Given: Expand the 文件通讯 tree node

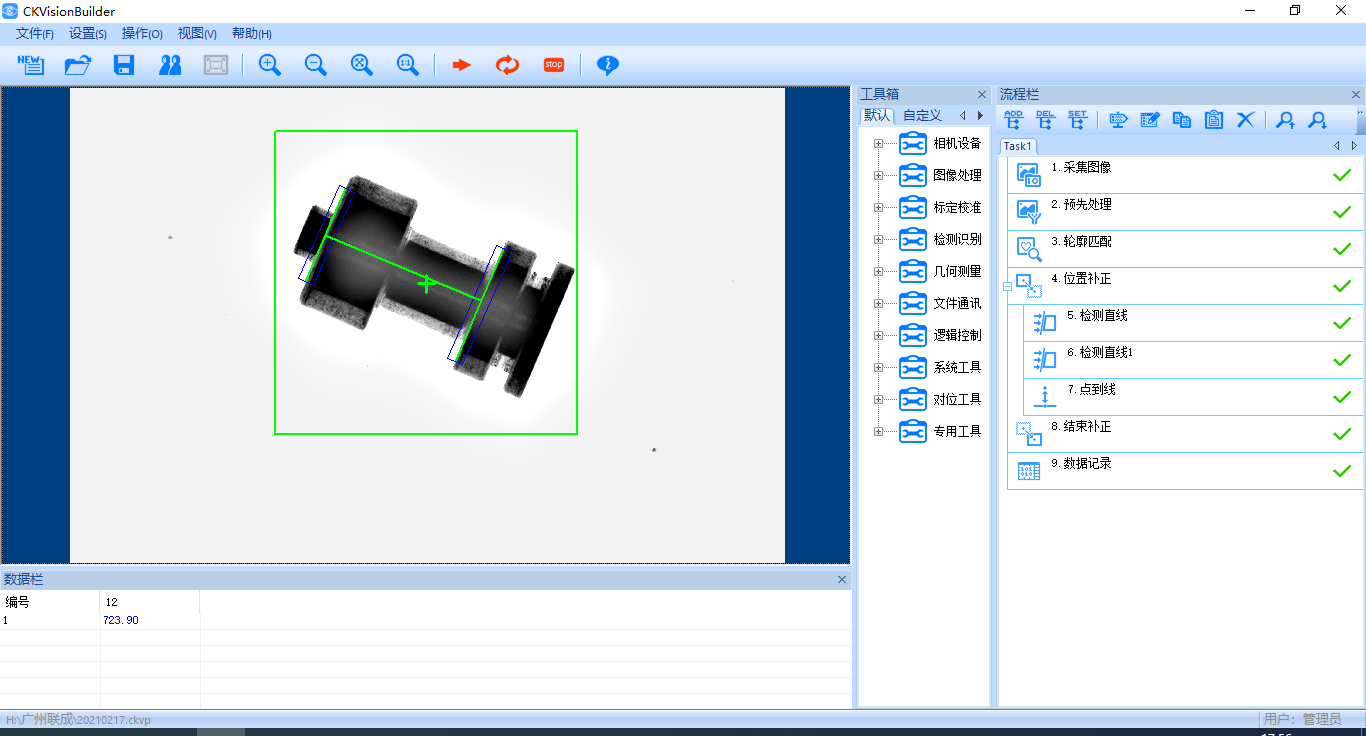Looking at the screenshot, I should (878, 303).
